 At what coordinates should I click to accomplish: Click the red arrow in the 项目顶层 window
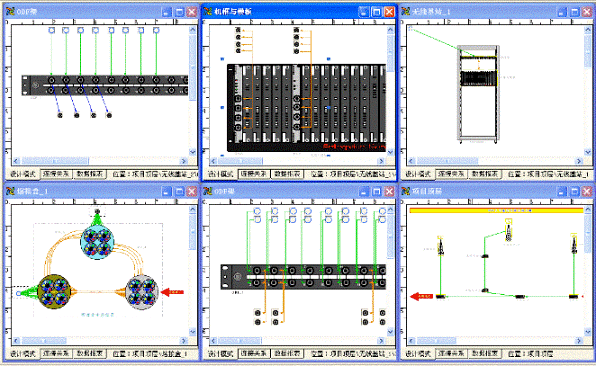click(422, 296)
